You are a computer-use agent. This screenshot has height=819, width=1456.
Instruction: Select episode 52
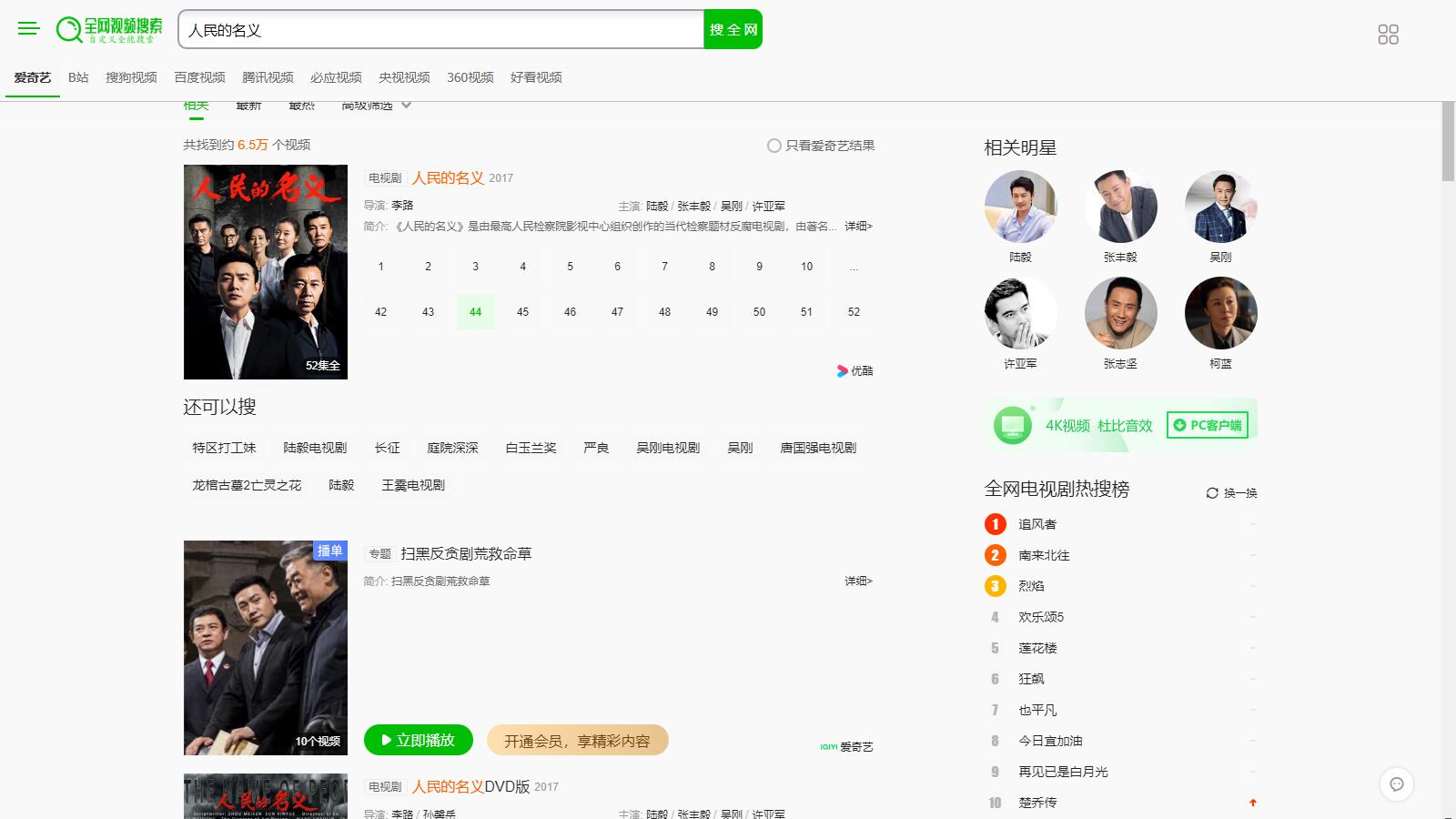coord(854,312)
